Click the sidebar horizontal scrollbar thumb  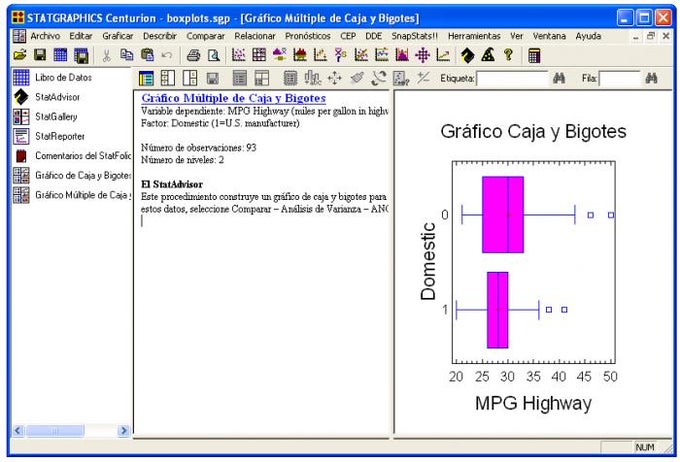pos(55,431)
